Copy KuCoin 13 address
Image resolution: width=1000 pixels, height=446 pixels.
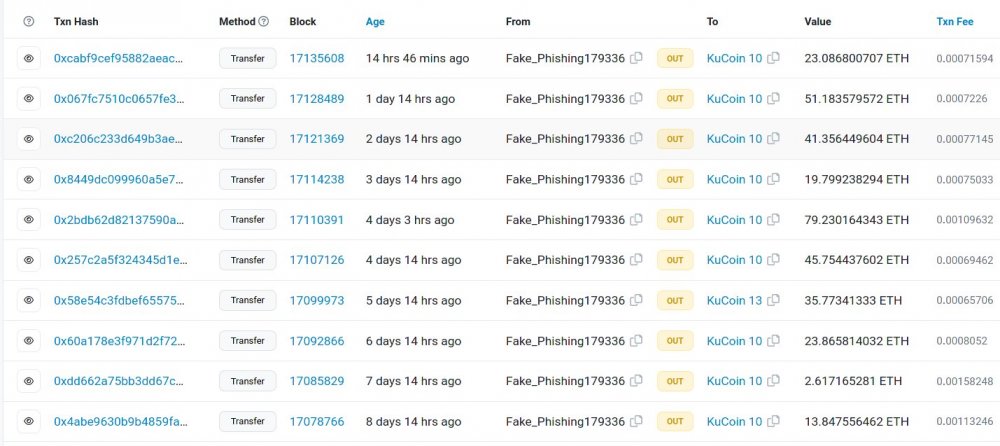coord(774,300)
